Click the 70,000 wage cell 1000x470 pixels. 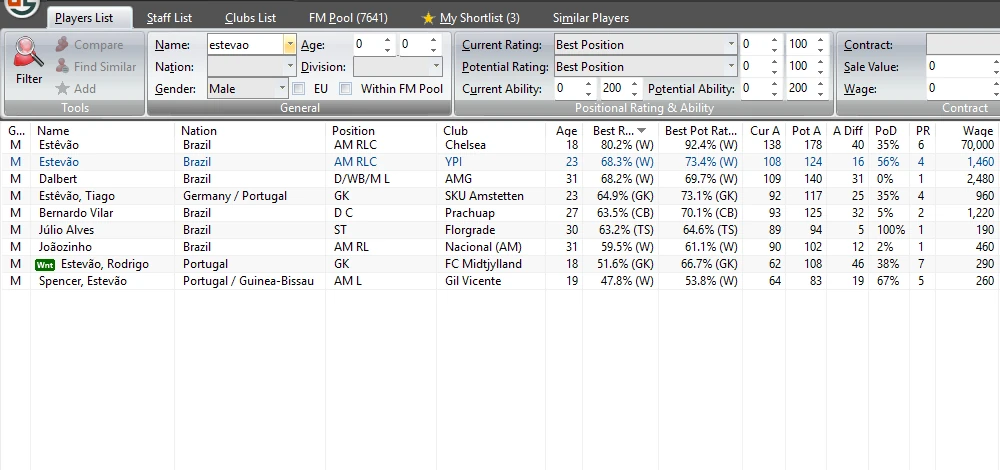point(978,145)
